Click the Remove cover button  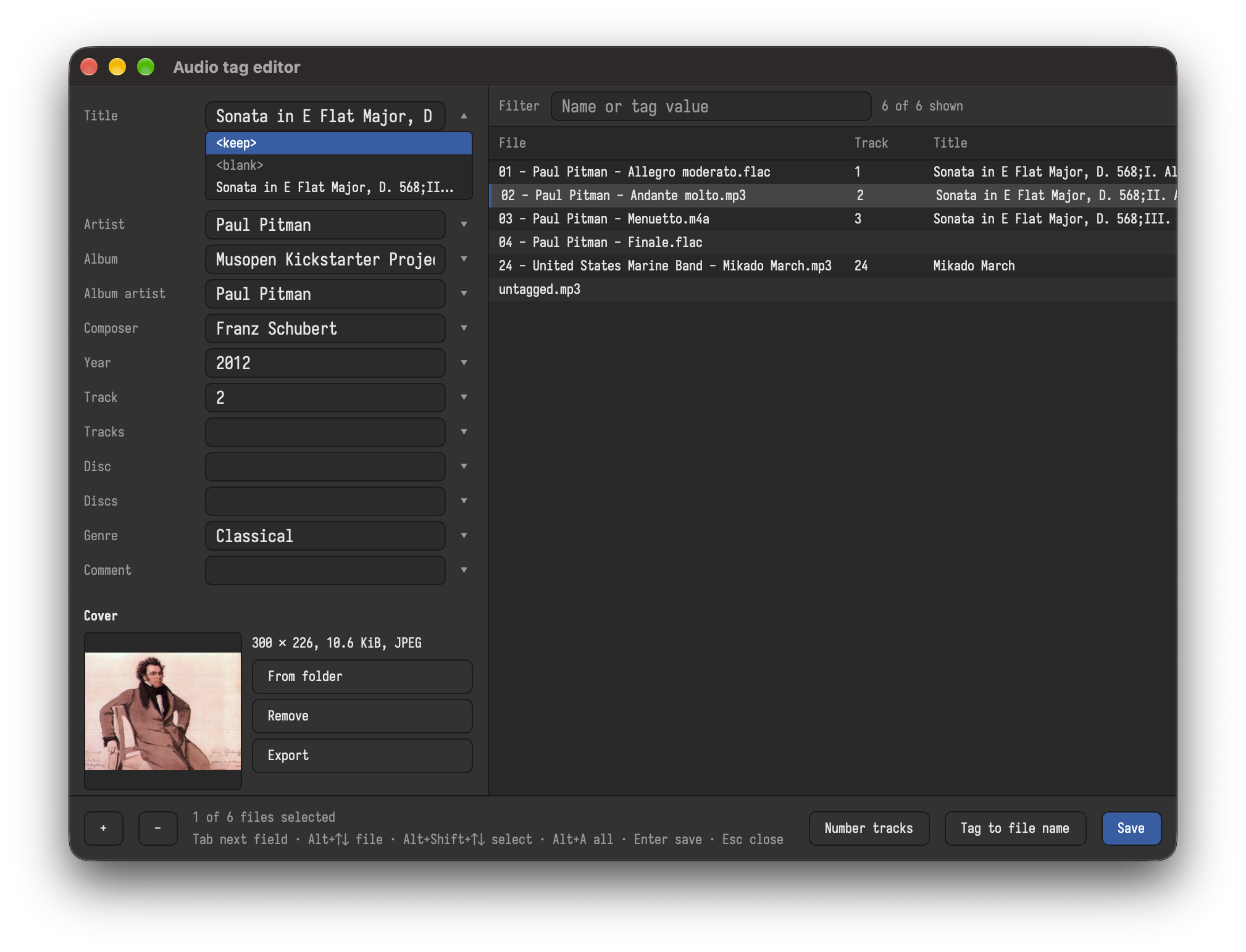pyautogui.click(x=362, y=716)
